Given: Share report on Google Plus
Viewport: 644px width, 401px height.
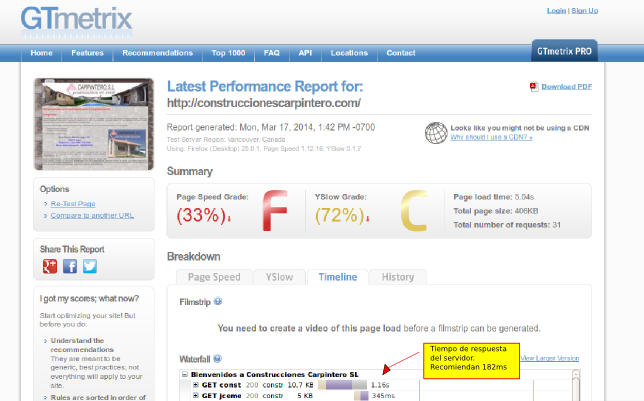Looking at the screenshot, I should (x=50, y=266).
